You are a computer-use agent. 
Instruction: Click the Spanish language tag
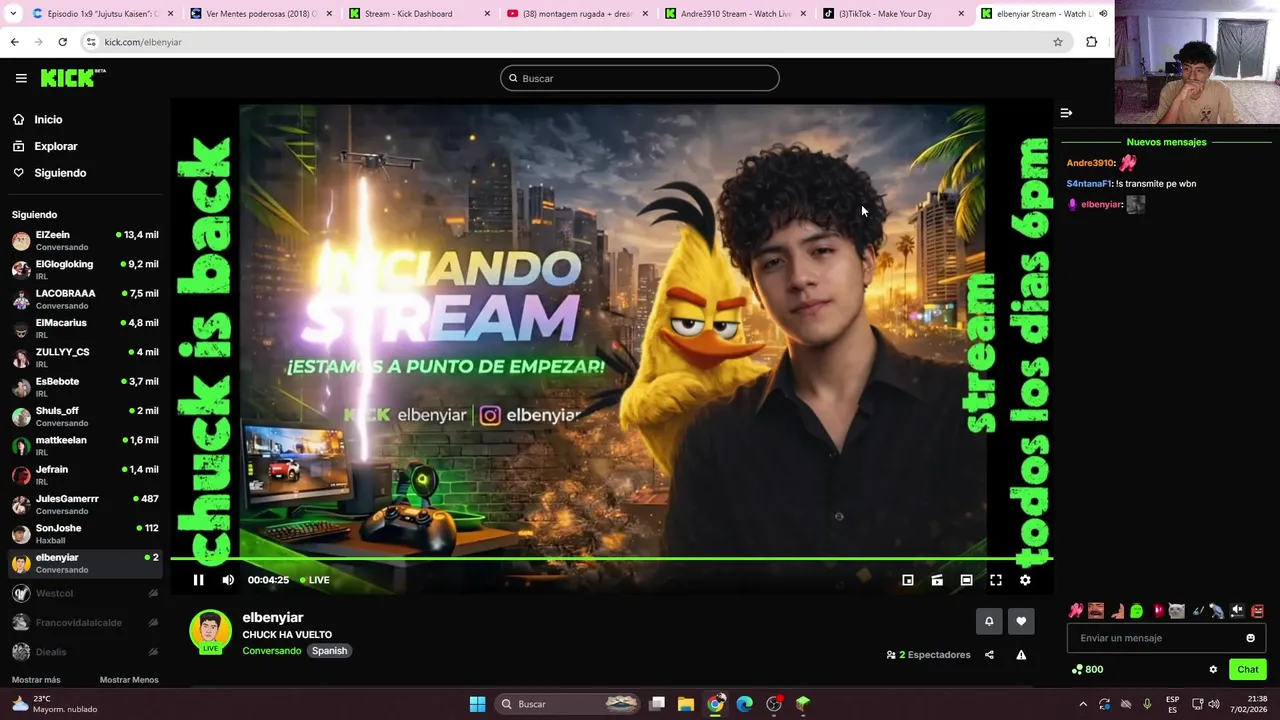click(x=329, y=651)
